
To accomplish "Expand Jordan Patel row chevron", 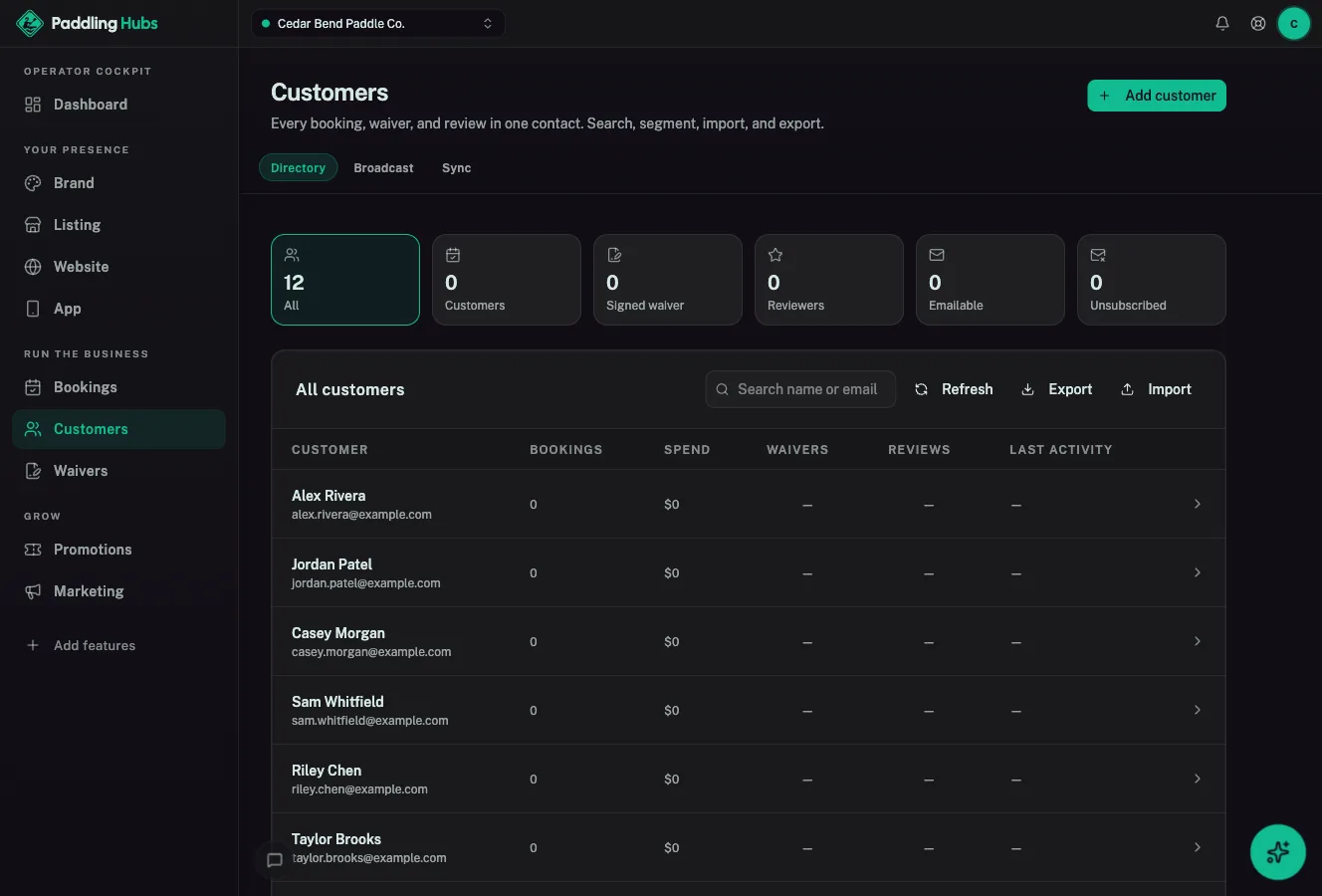I will [1197, 572].
